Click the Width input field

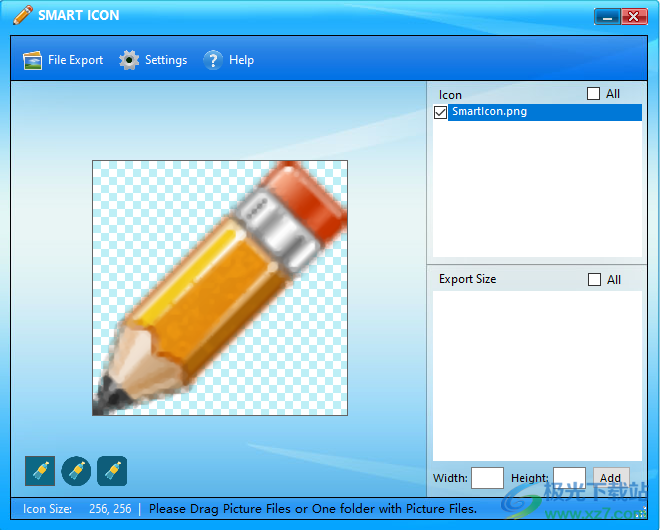487,478
